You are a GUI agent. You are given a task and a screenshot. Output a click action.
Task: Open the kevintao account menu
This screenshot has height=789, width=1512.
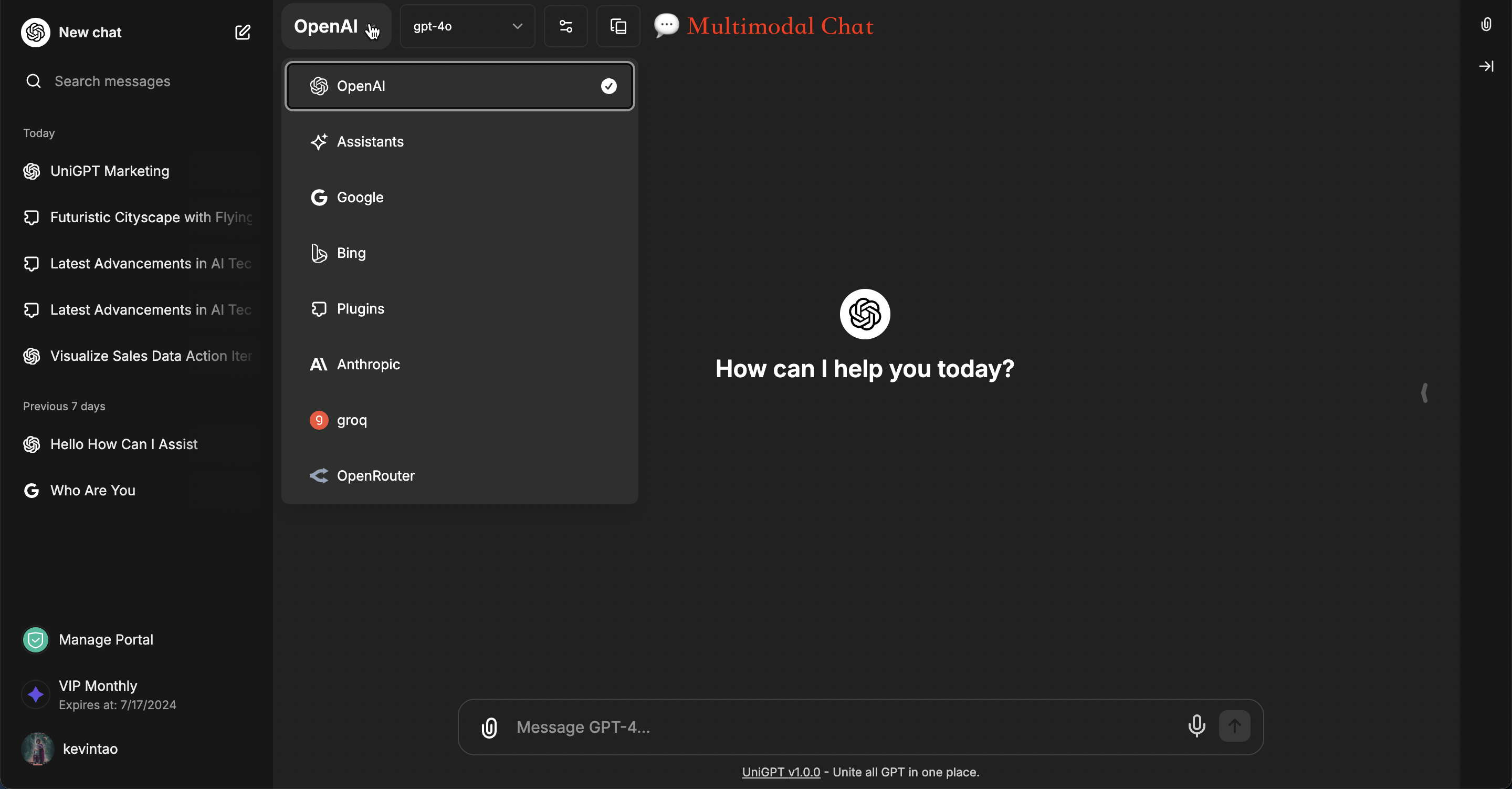tap(90, 749)
